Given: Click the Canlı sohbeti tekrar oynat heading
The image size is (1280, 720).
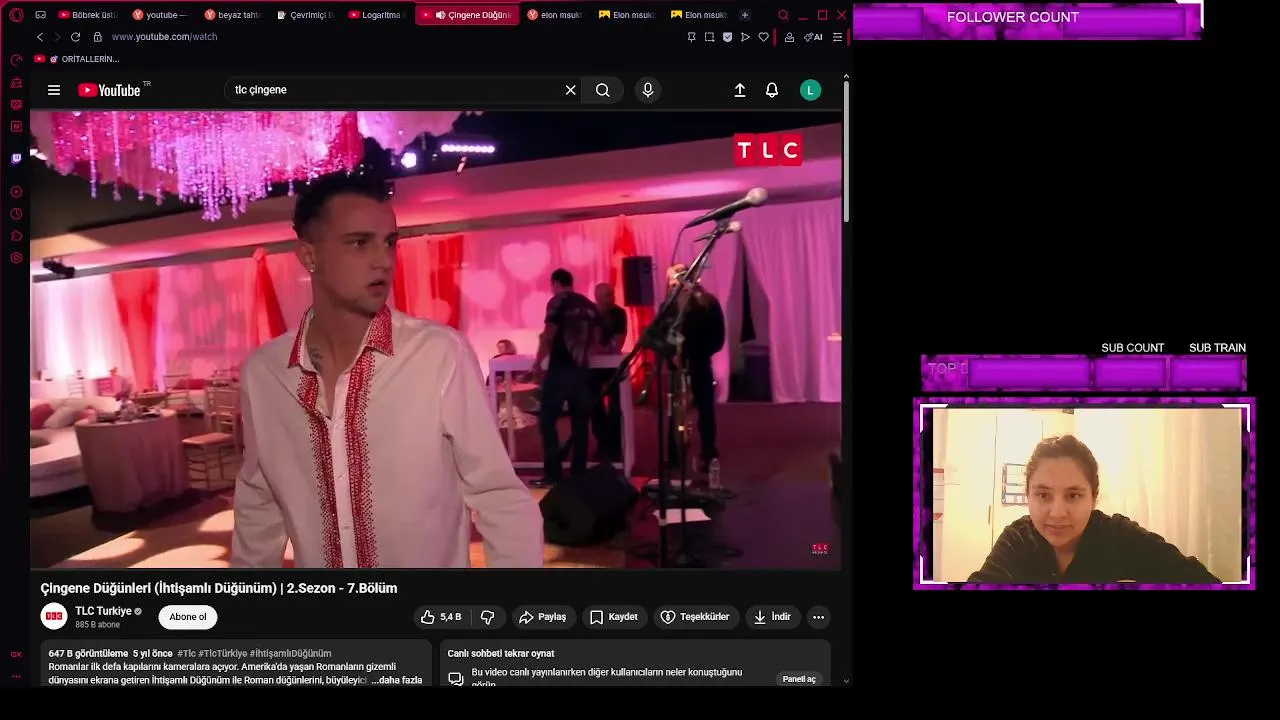Looking at the screenshot, I should click(x=501, y=653).
